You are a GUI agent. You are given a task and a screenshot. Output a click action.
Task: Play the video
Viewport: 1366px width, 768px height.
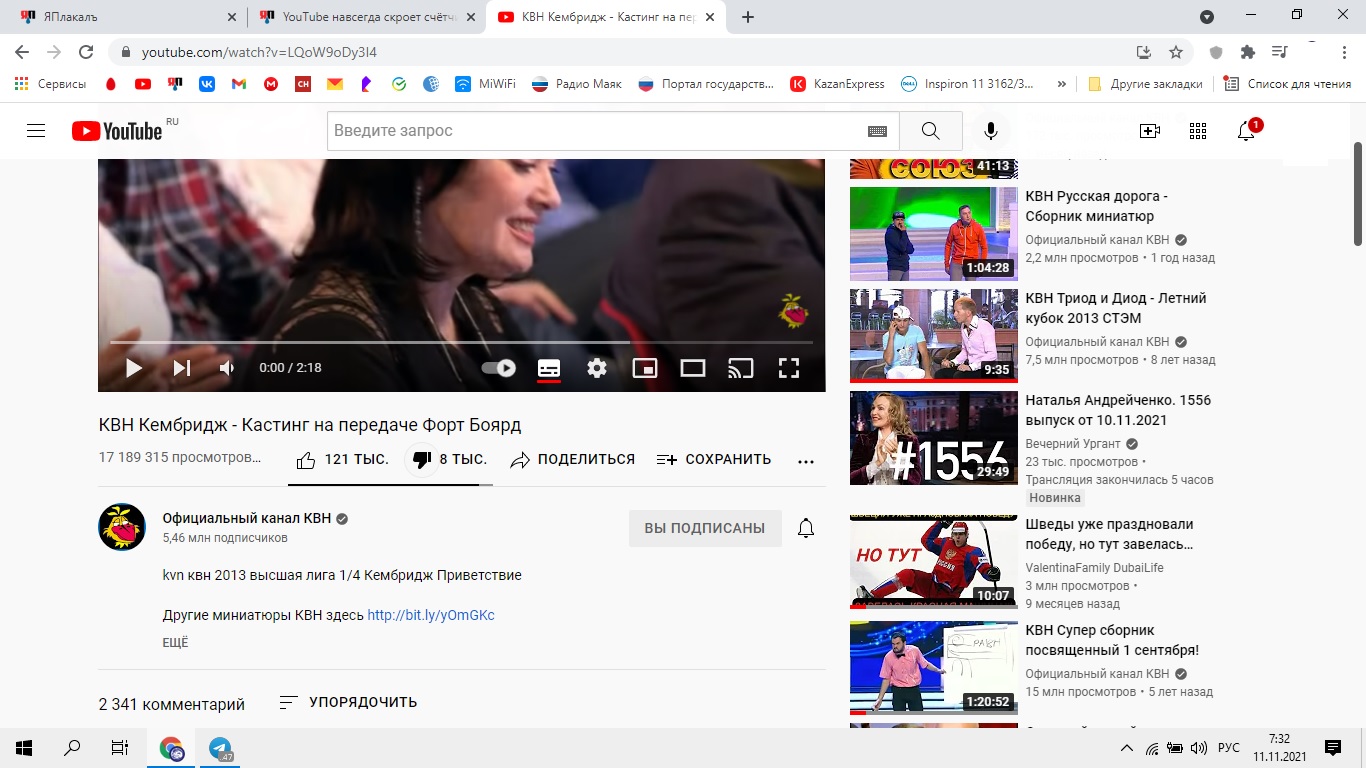point(133,368)
